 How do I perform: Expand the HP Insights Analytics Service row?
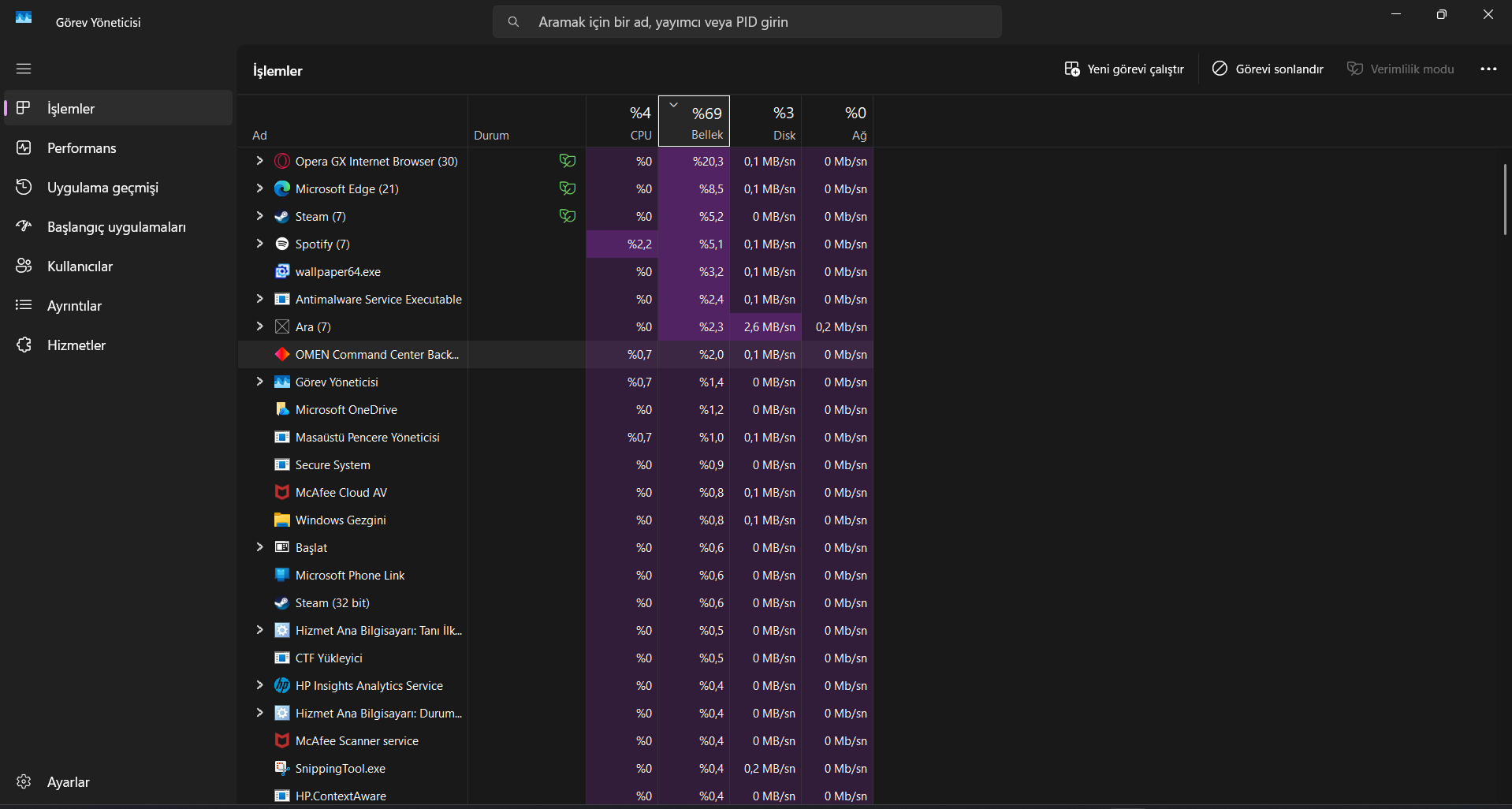tap(259, 685)
